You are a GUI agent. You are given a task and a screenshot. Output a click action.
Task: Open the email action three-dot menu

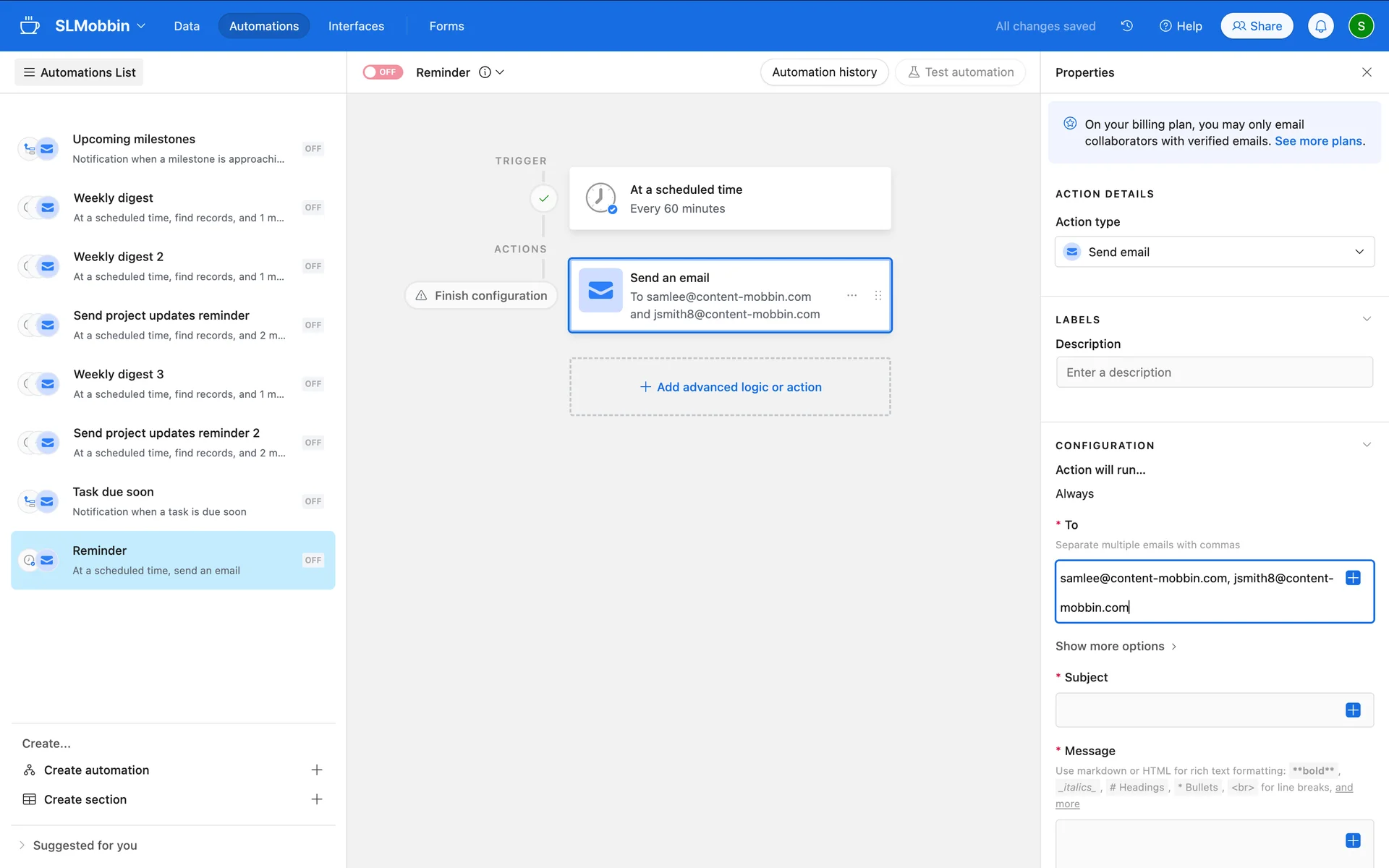tap(851, 296)
